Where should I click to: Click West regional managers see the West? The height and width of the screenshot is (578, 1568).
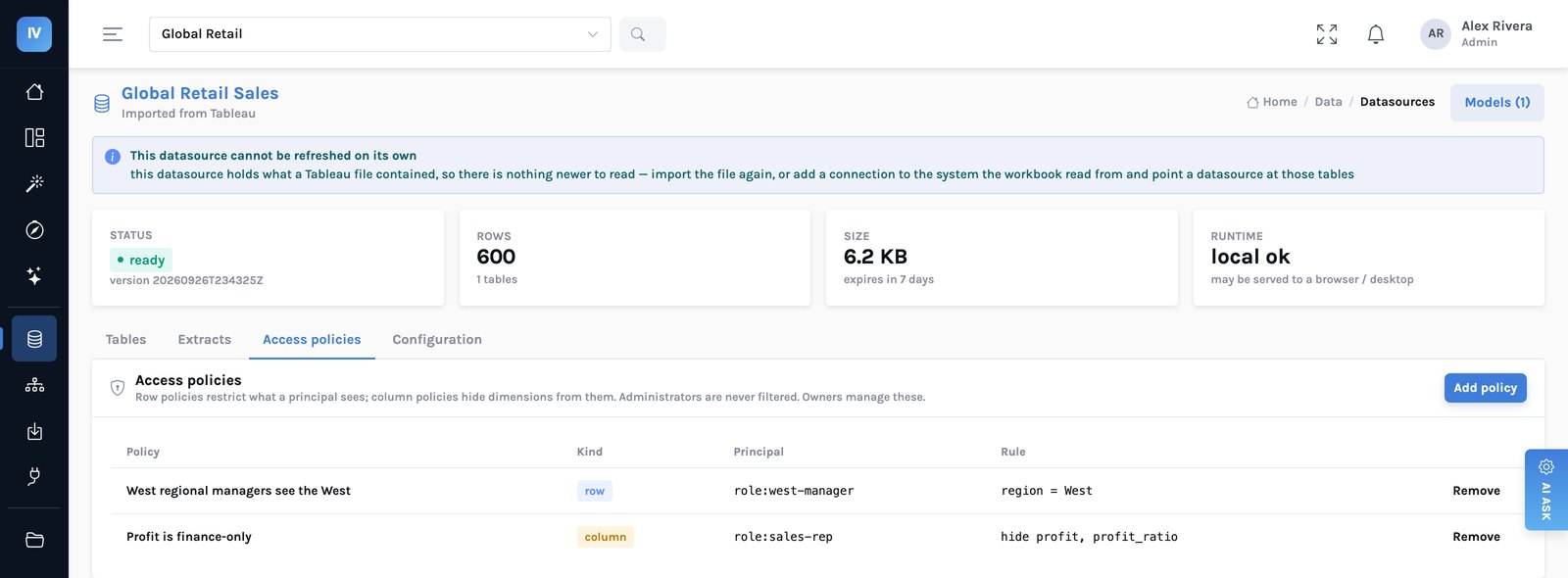[238, 491]
